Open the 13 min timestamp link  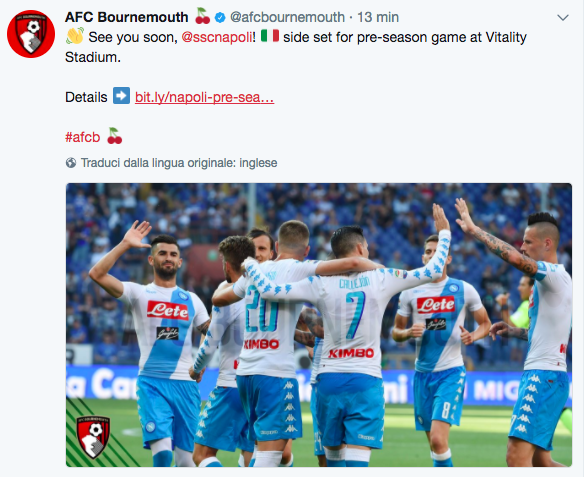pos(378,17)
